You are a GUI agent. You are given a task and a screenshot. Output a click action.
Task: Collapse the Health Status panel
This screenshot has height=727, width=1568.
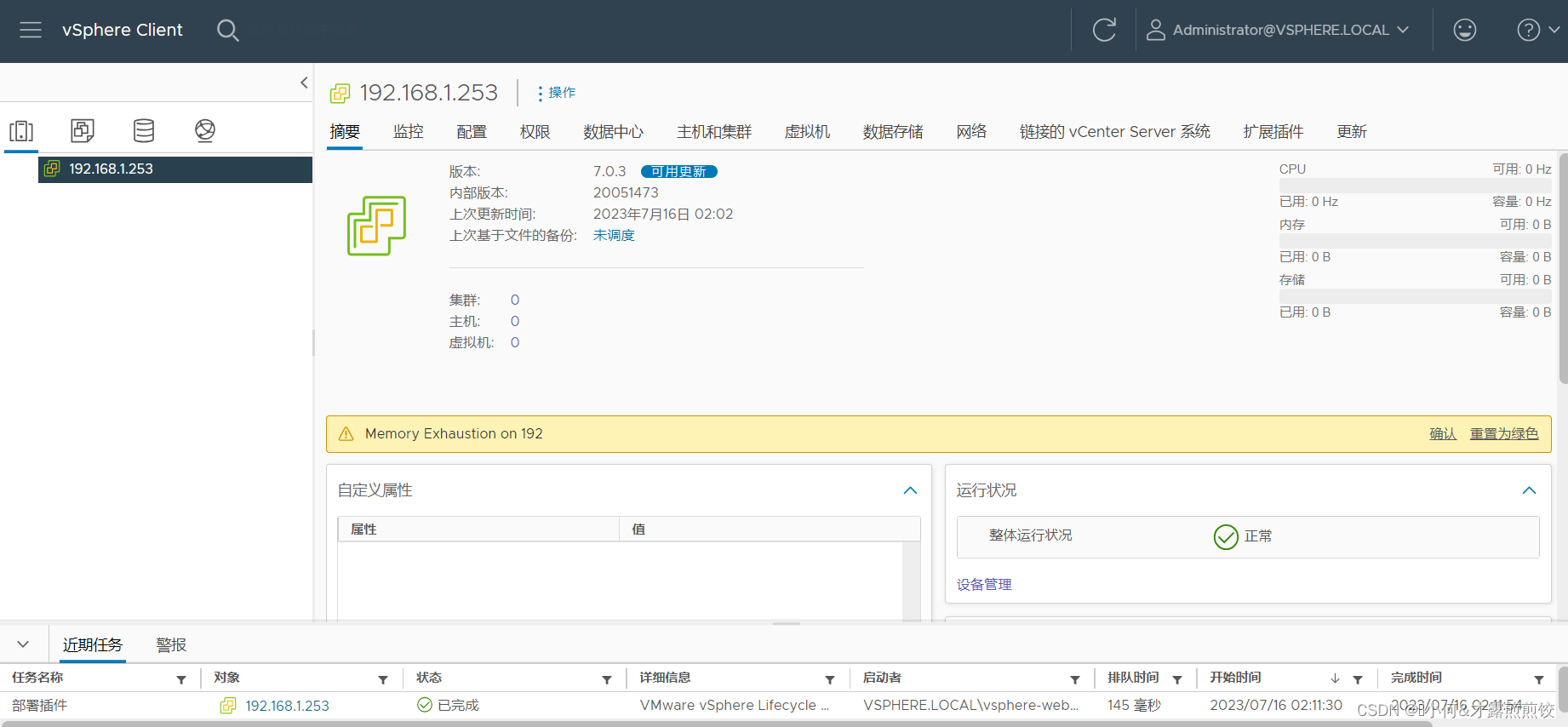[1529, 490]
